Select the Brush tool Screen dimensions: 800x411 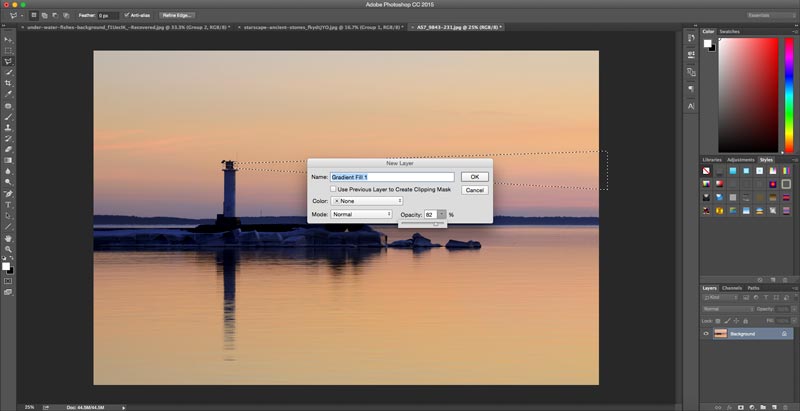click(8, 117)
